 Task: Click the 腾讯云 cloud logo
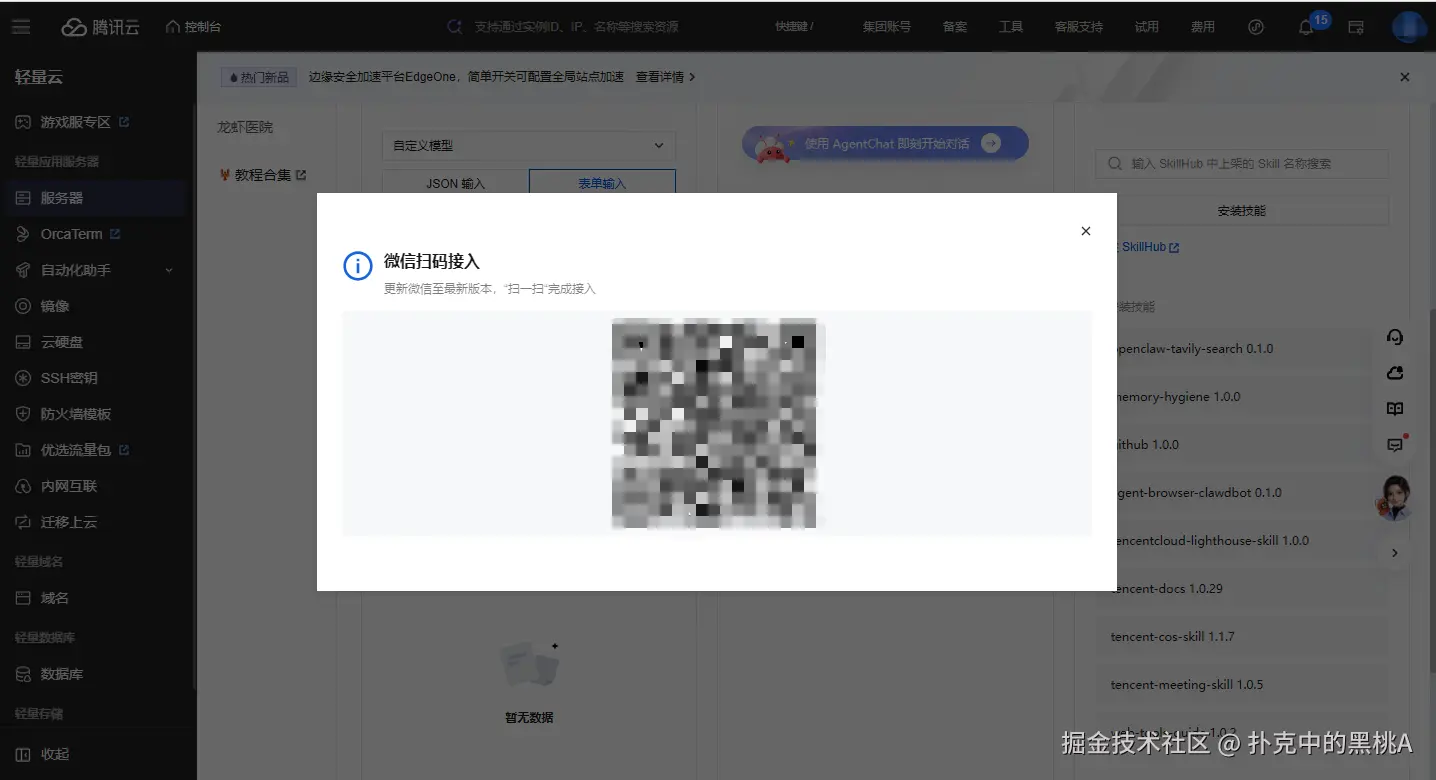point(100,27)
